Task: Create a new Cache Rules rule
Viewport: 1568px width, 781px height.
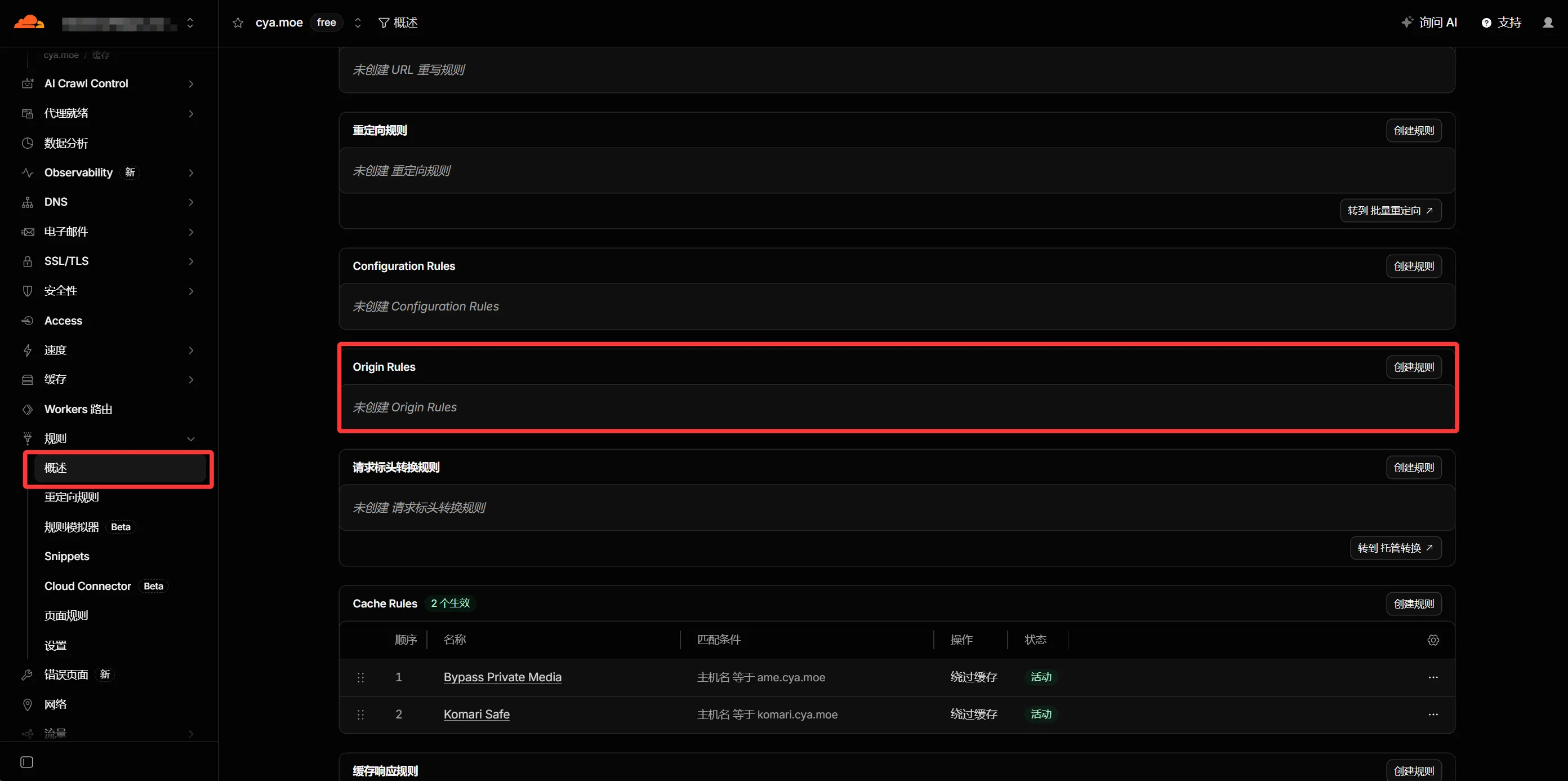Action: [1413, 603]
